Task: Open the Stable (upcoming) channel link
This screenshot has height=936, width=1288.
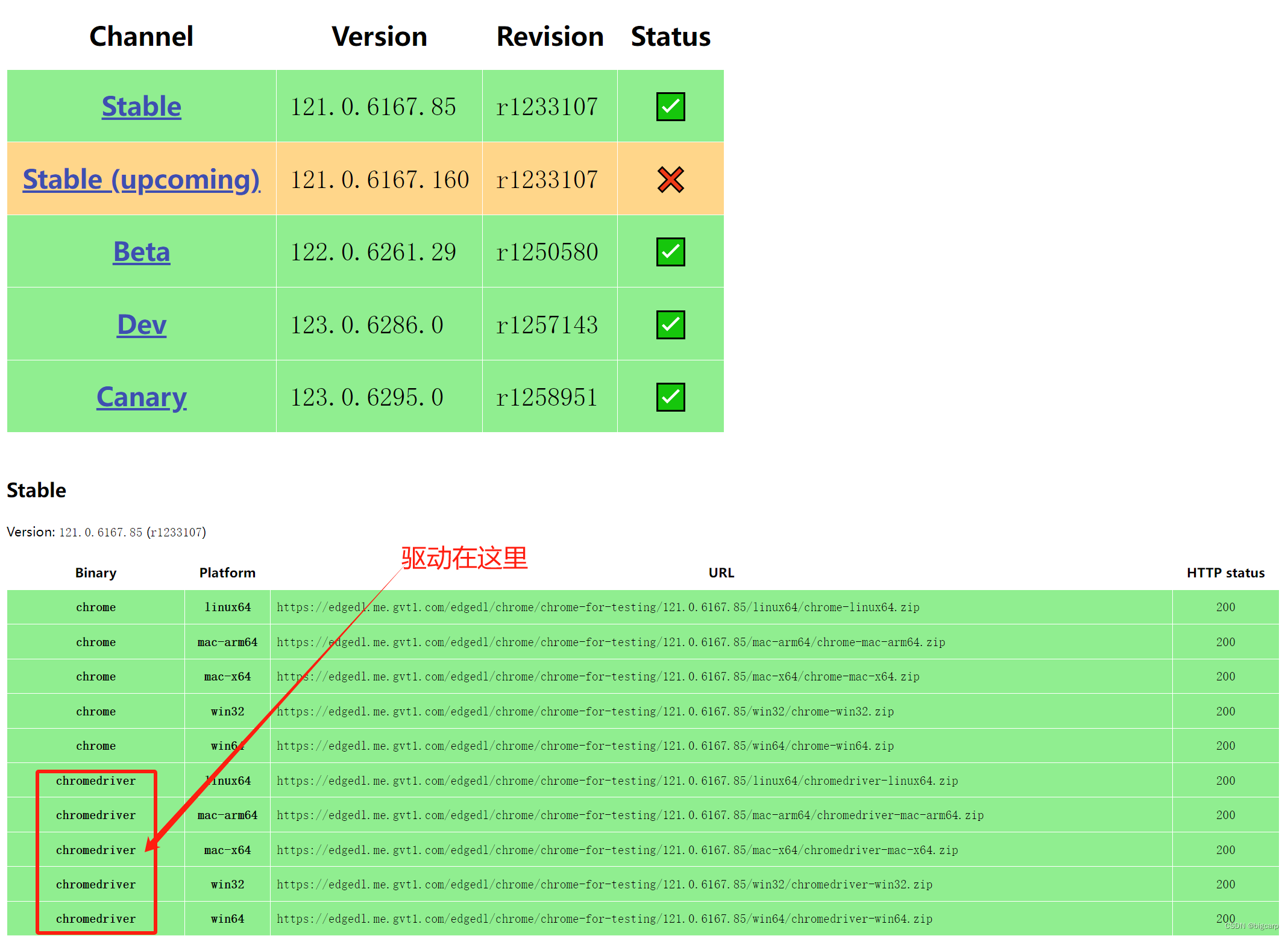Action: pos(141,180)
